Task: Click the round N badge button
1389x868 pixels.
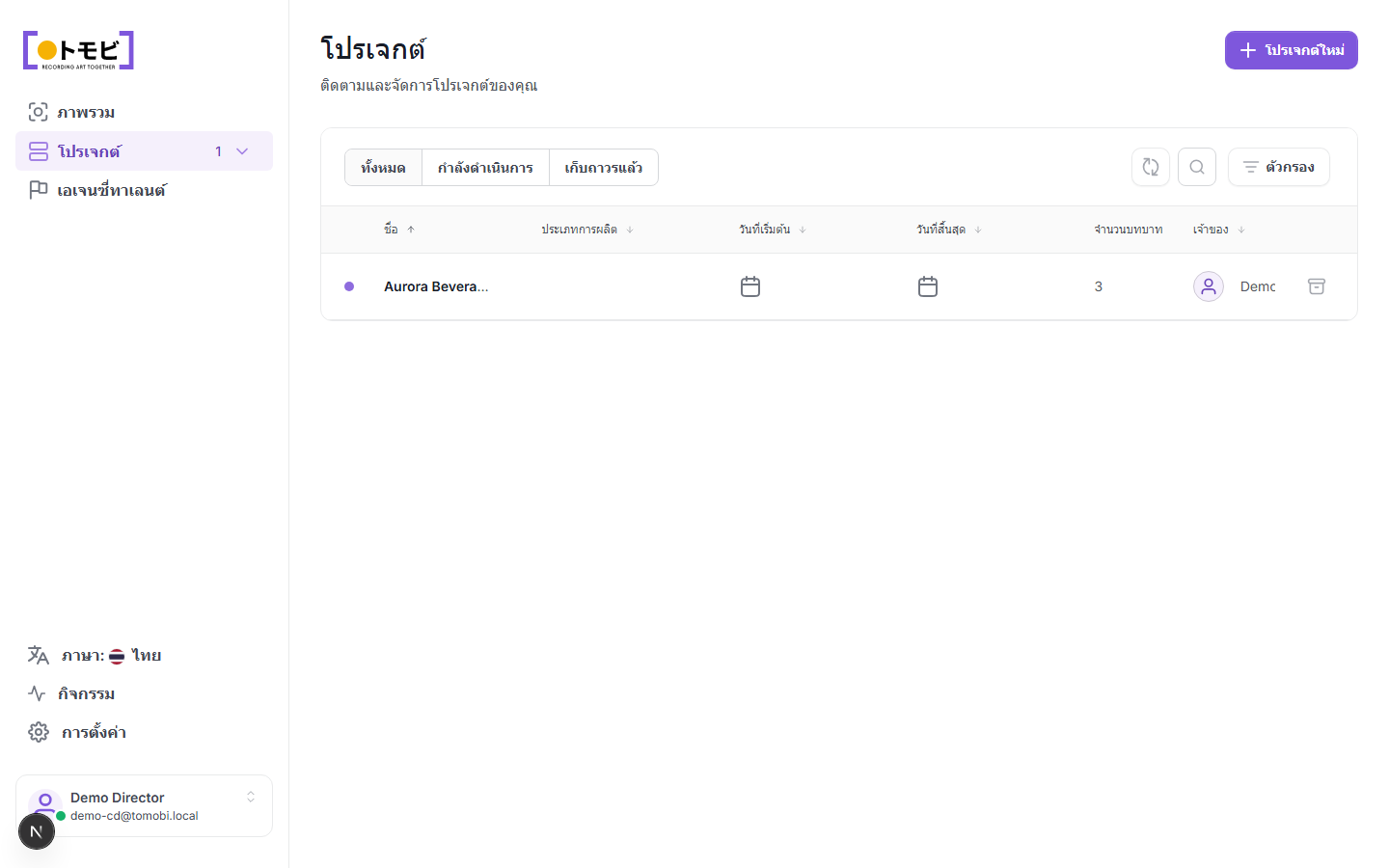Action: [x=37, y=831]
